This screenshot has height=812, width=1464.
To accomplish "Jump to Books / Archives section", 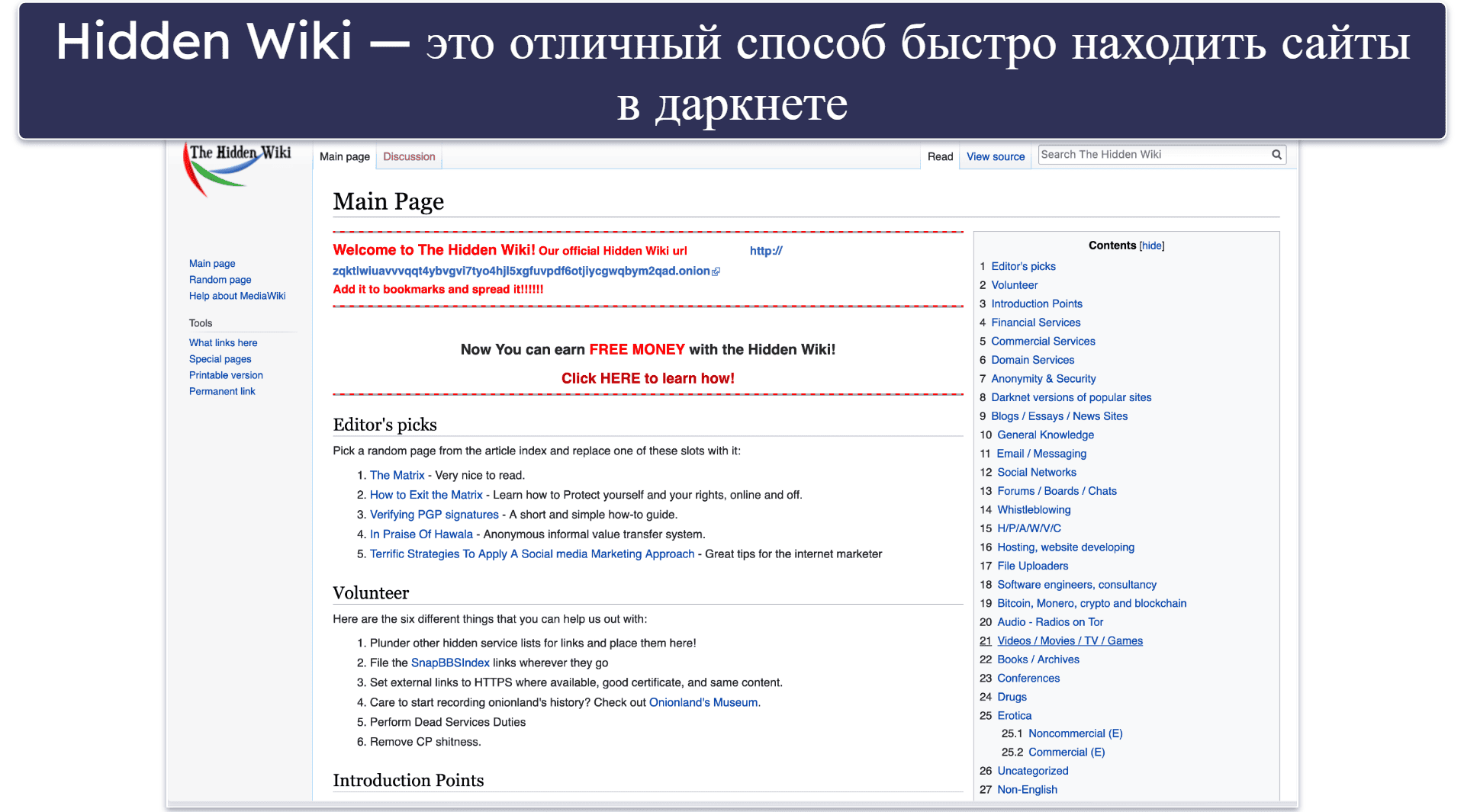I will tap(1038, 660).
